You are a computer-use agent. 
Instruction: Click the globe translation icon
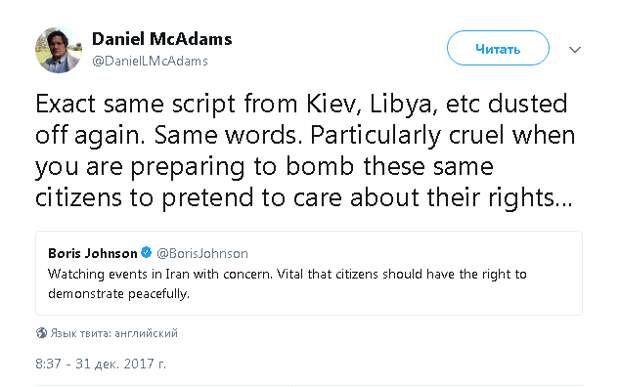(x=41, y=333)
